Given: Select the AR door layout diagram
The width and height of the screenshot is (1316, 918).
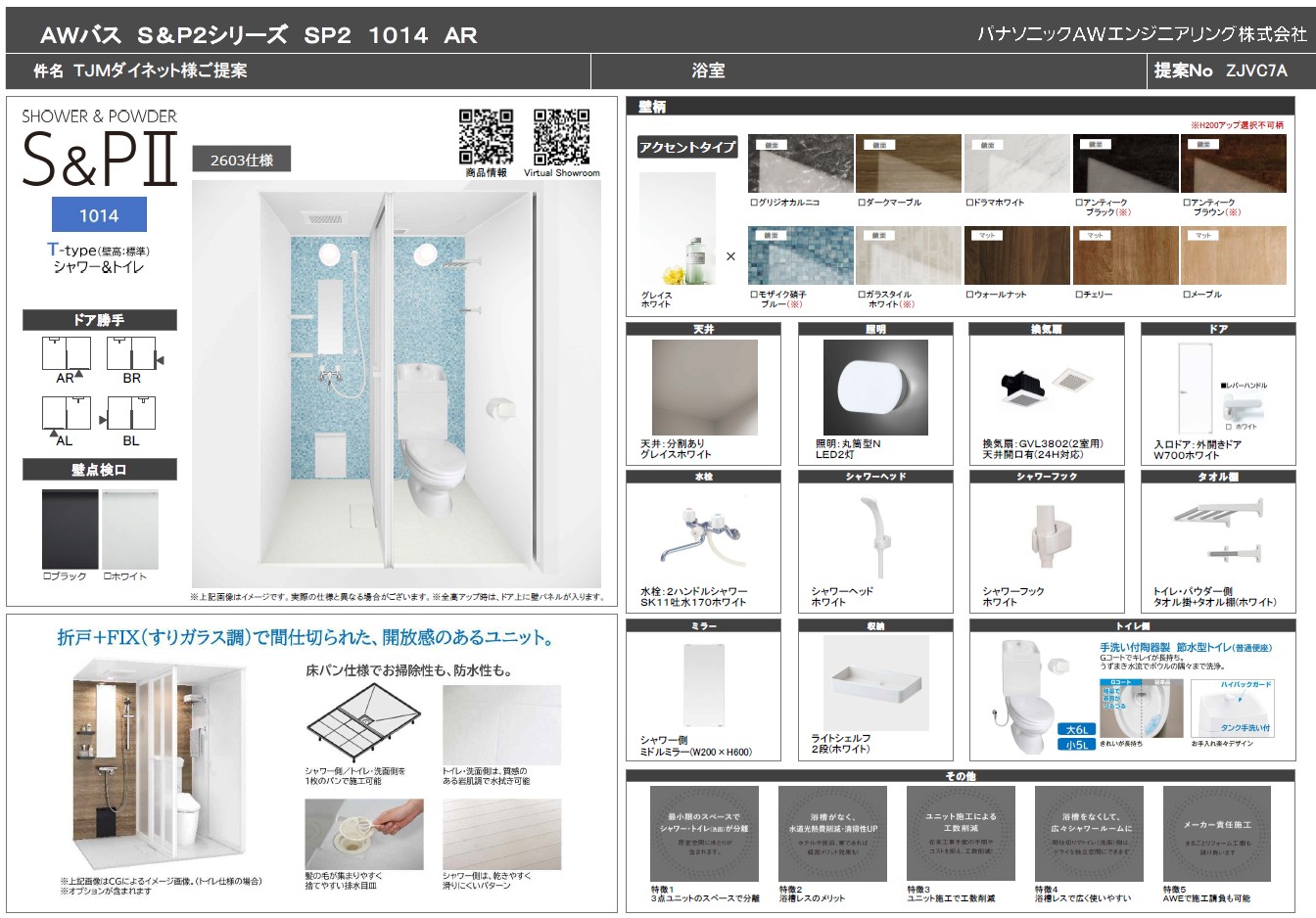Looking at the screenshot, I should 67,354.
